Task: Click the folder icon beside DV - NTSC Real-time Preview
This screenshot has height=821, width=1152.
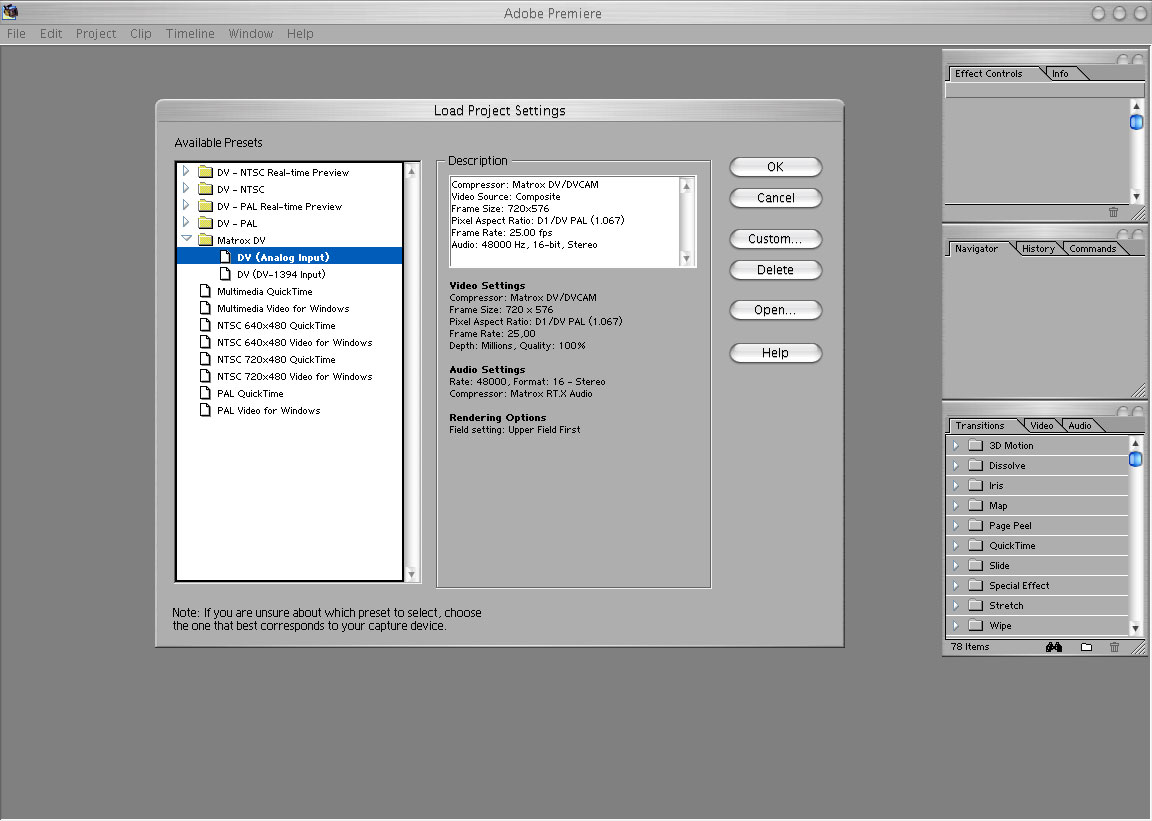Action: pyautogui.click(x=206, y=172)
